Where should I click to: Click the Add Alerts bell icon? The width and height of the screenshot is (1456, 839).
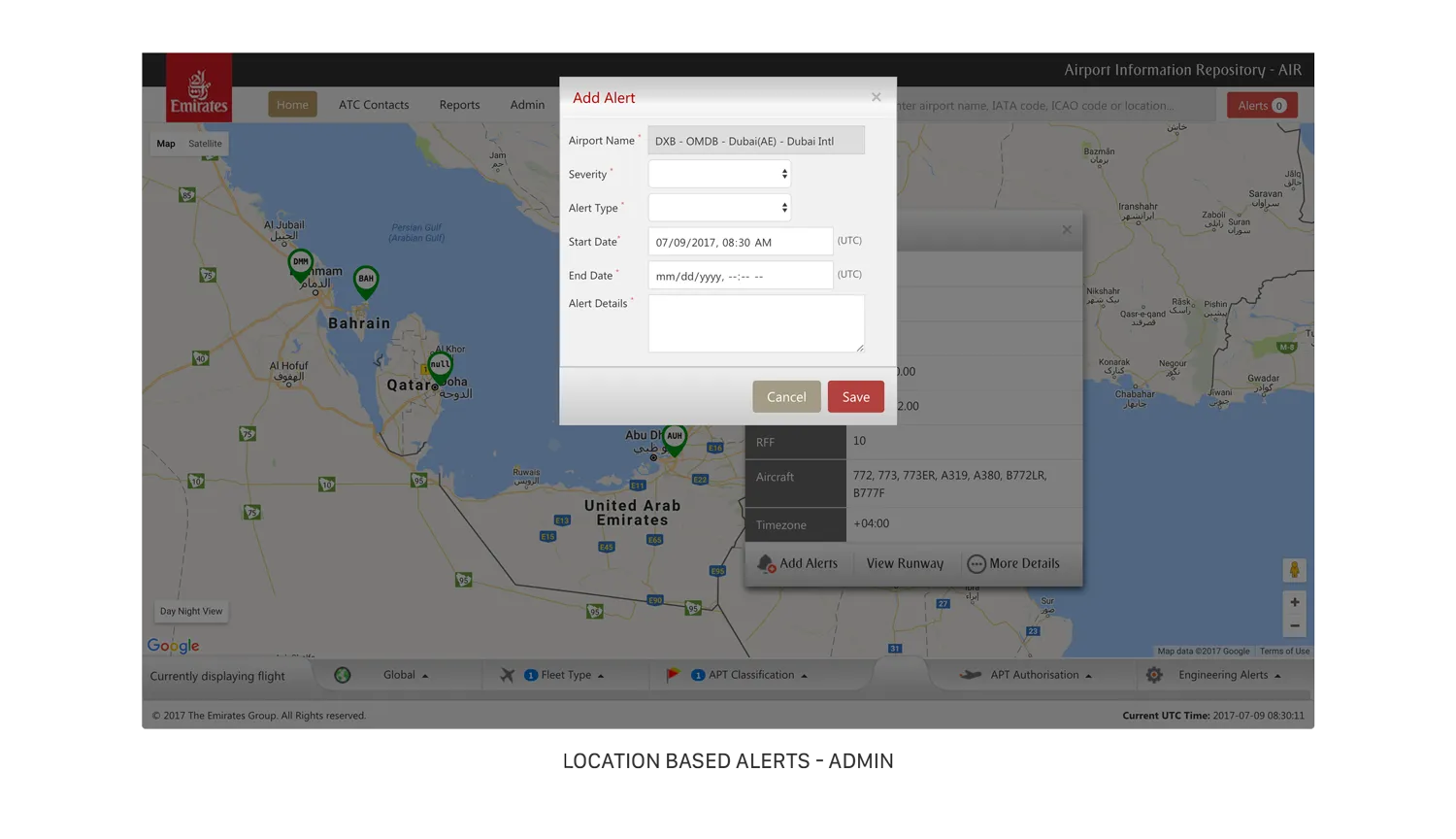[766, 564]
